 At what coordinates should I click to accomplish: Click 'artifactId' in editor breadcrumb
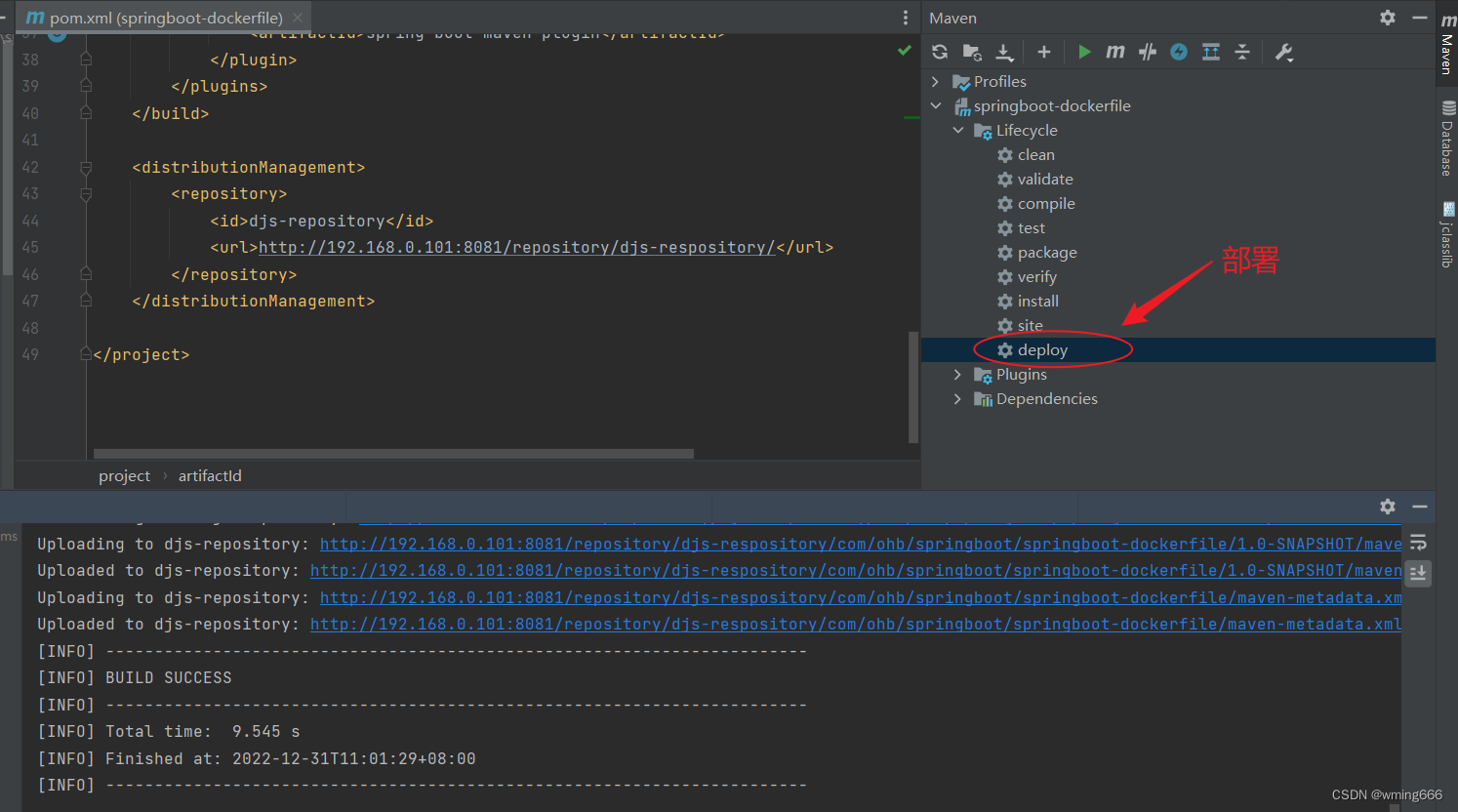[x=210, y=475]
